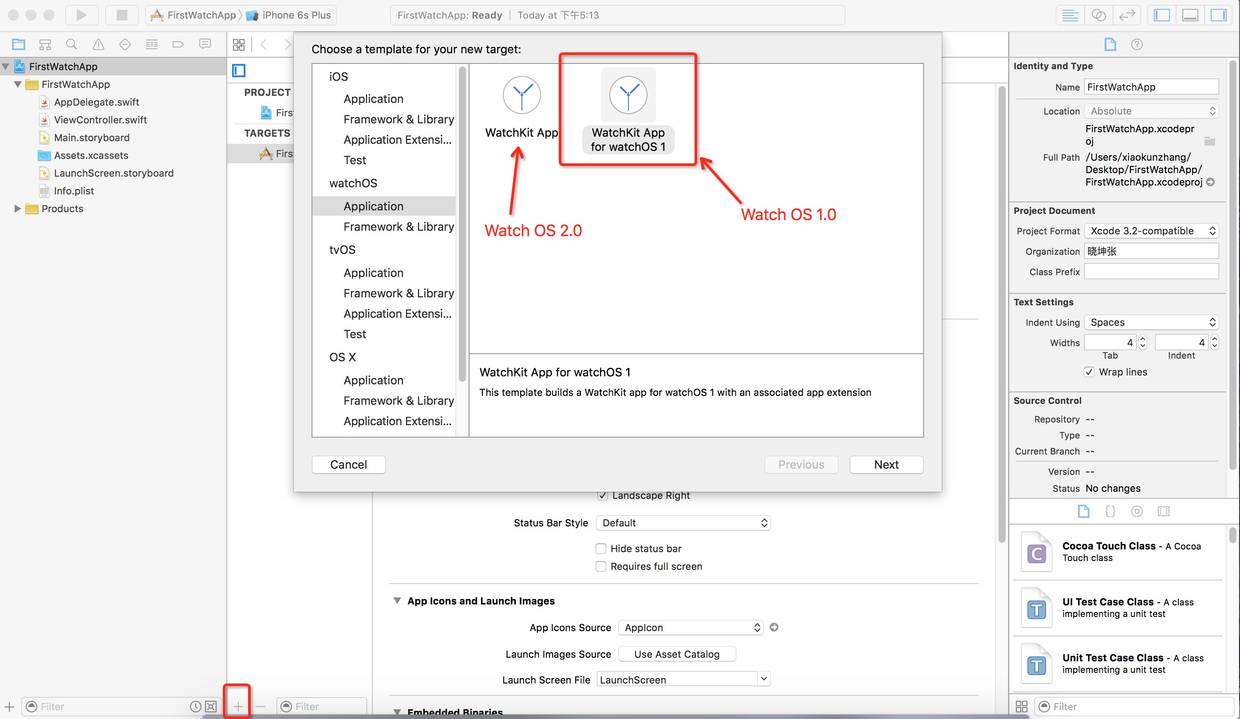Click the navigator add plus button

[9, 706]
